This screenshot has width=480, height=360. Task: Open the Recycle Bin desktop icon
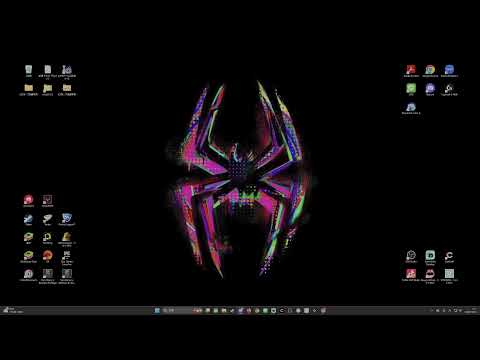[x=29, y=70]
